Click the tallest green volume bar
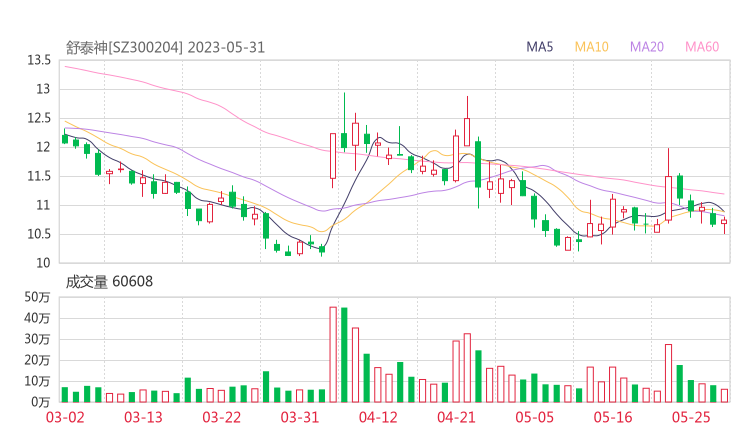The height and width of the screenshot is (440, 740). click(344, 355)
